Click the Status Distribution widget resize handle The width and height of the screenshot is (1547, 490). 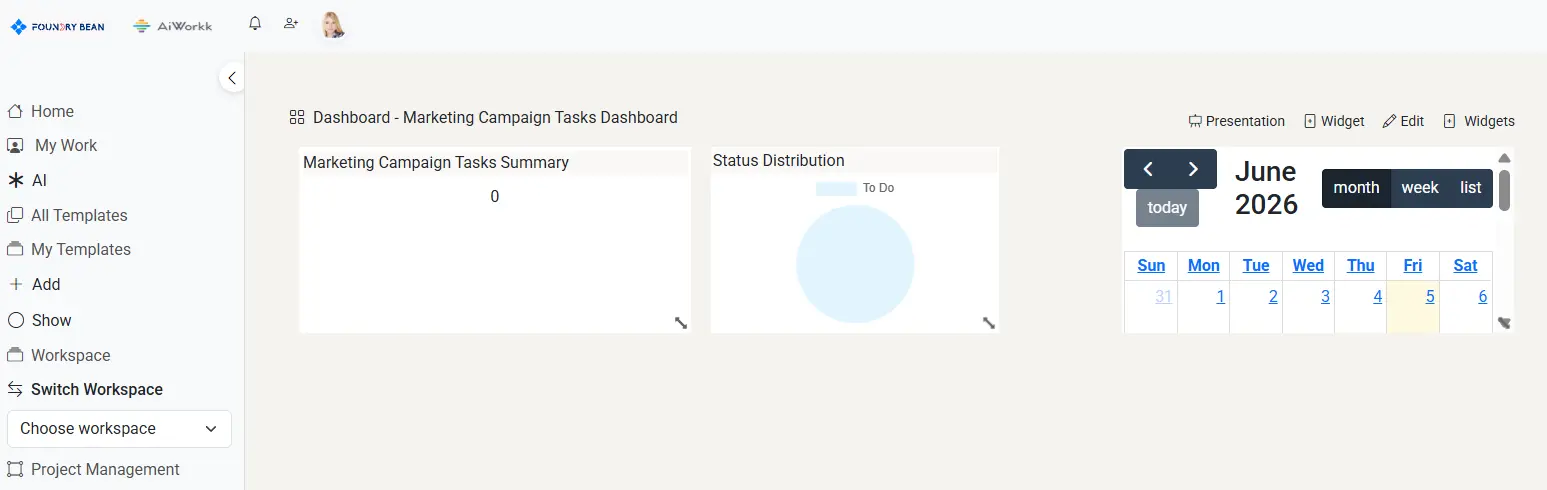989,323
